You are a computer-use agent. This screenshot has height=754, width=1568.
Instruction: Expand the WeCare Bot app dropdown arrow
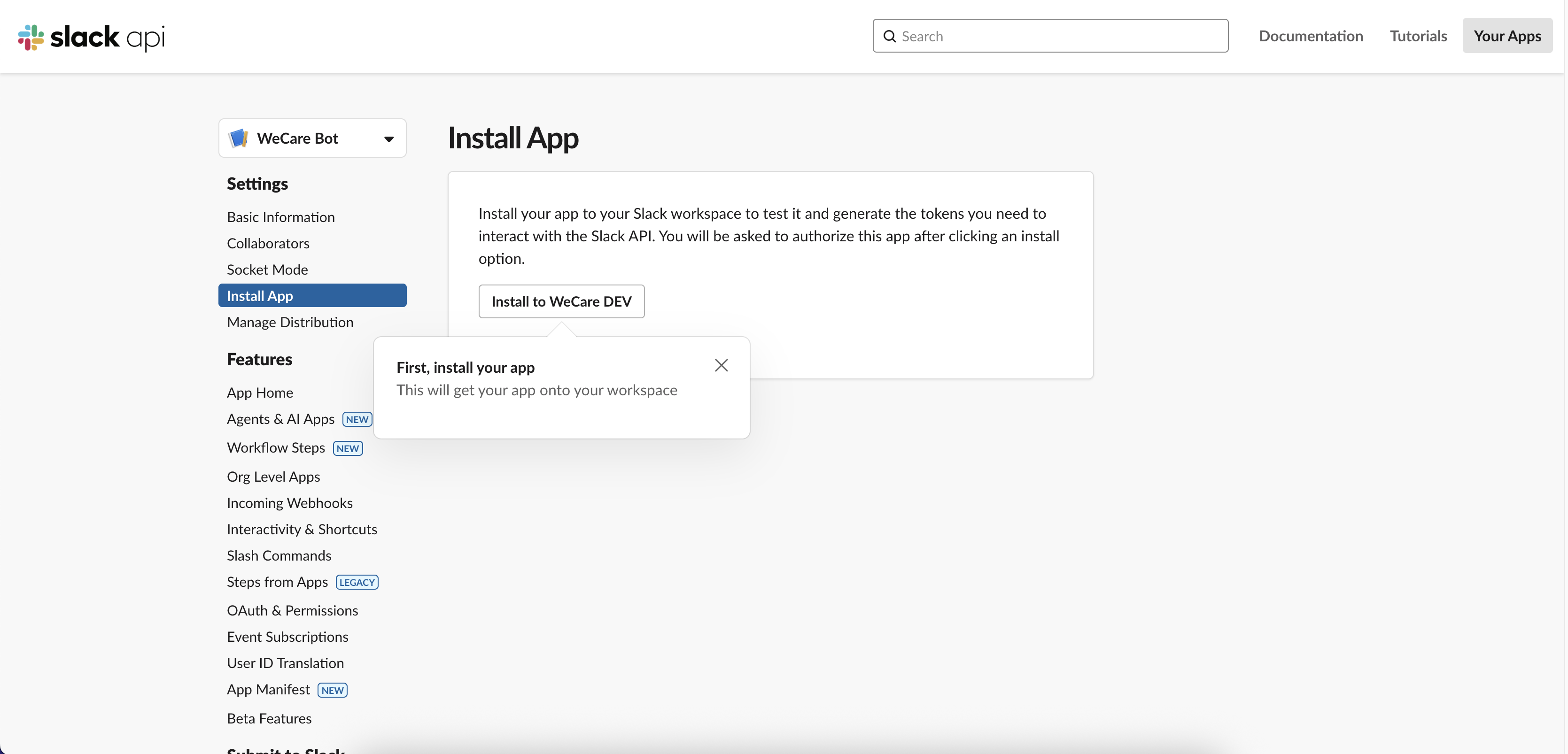[388, 139]
